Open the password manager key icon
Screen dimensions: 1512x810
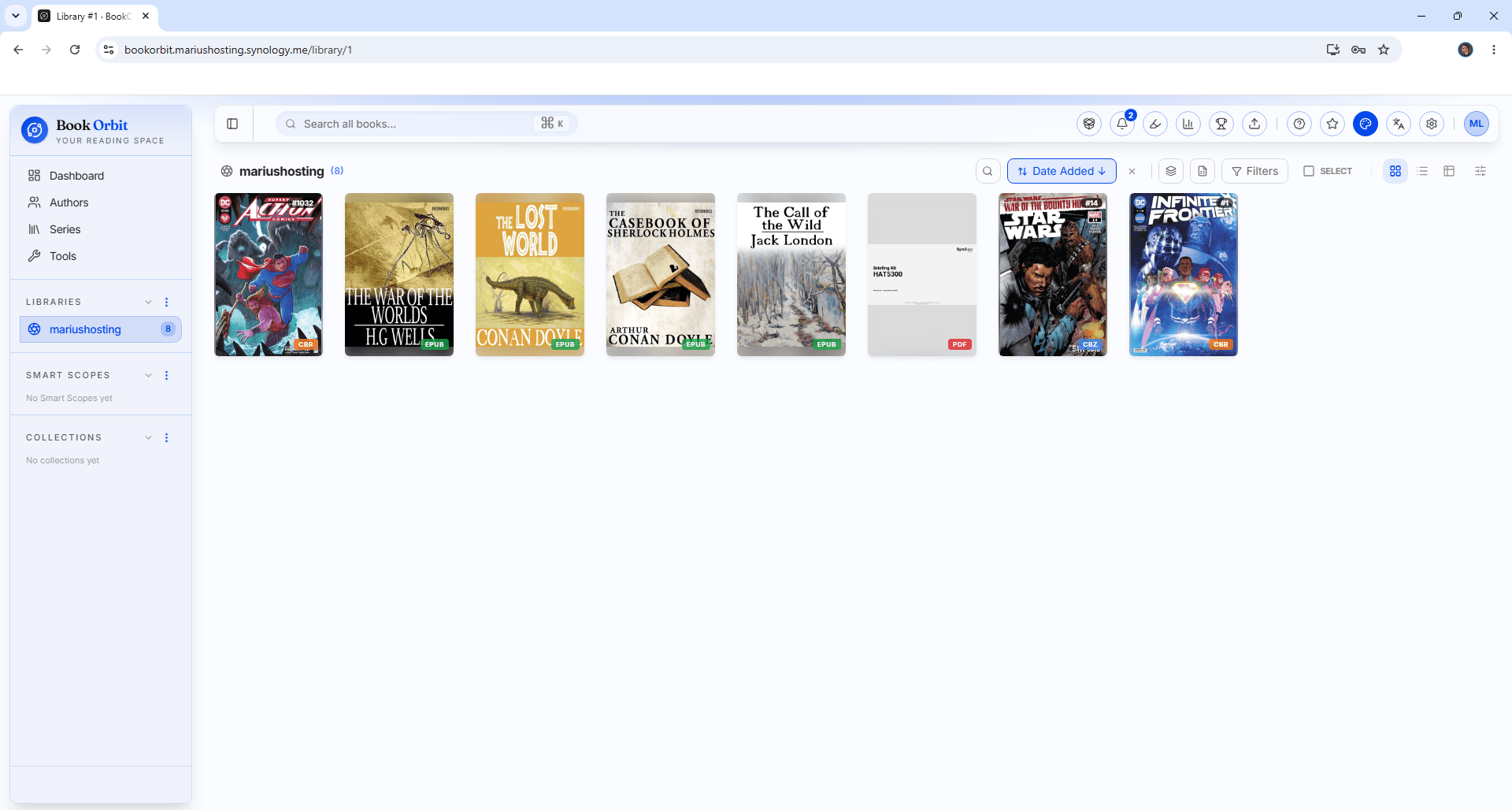pos(1358,50)
